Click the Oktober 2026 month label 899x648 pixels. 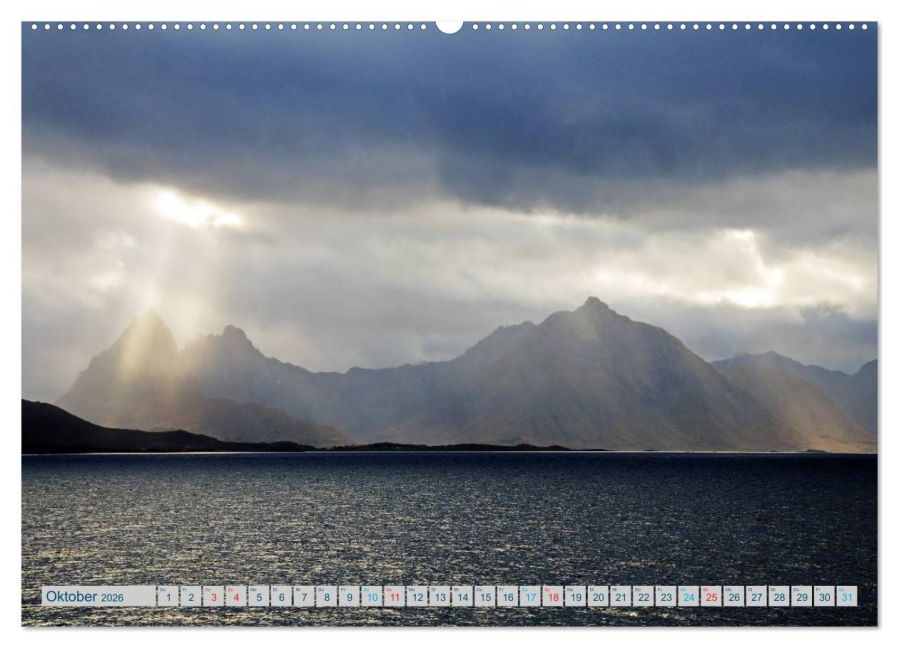pos(85,597)
